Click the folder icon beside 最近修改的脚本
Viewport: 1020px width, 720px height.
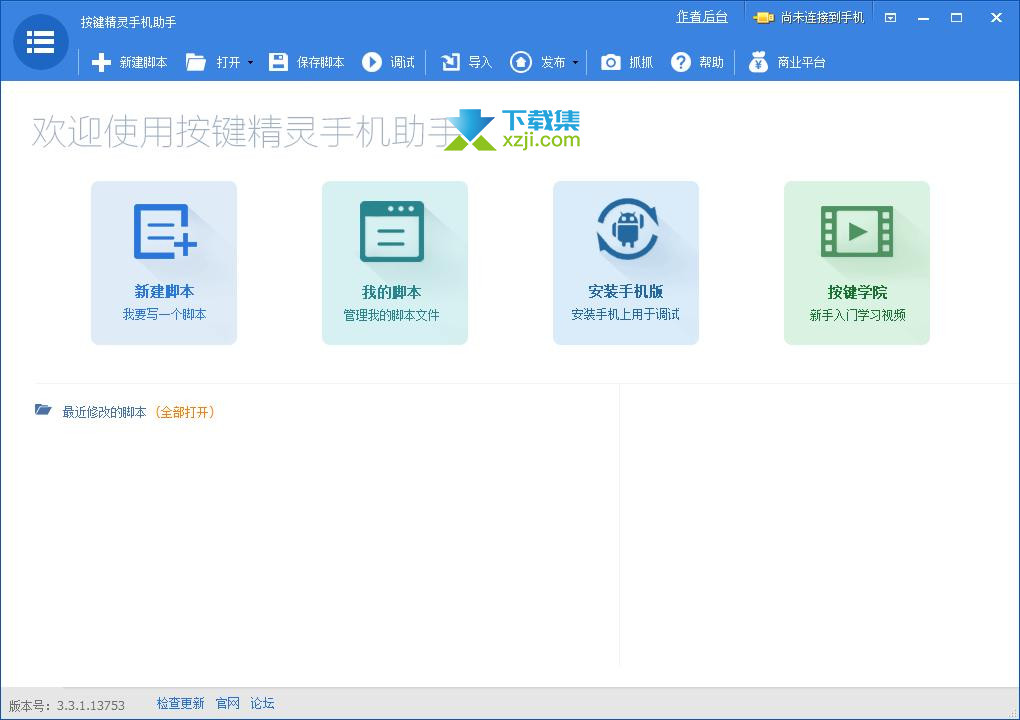pyautogui.click(x=43, y=410)
